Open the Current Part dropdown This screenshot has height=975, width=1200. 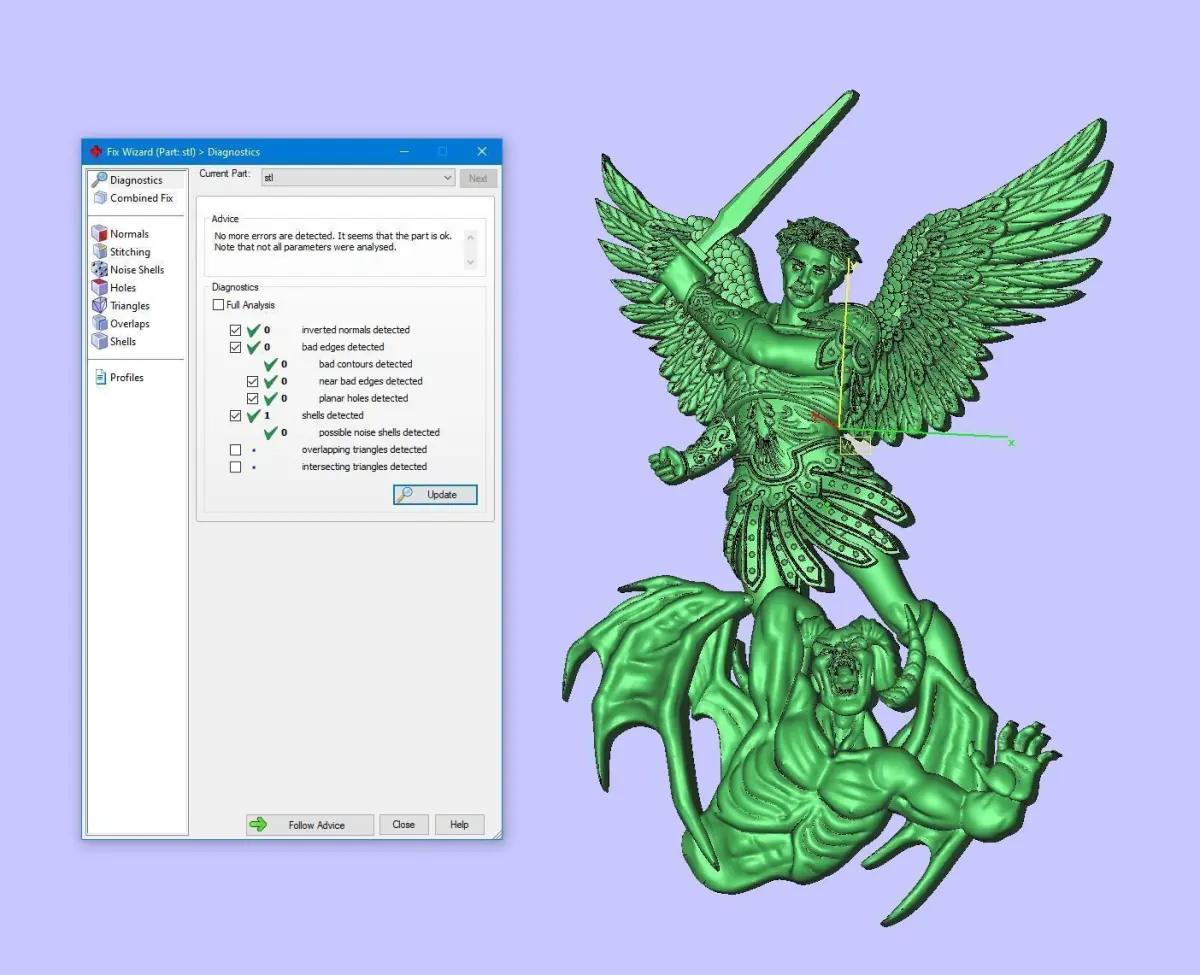click(358, 177)
